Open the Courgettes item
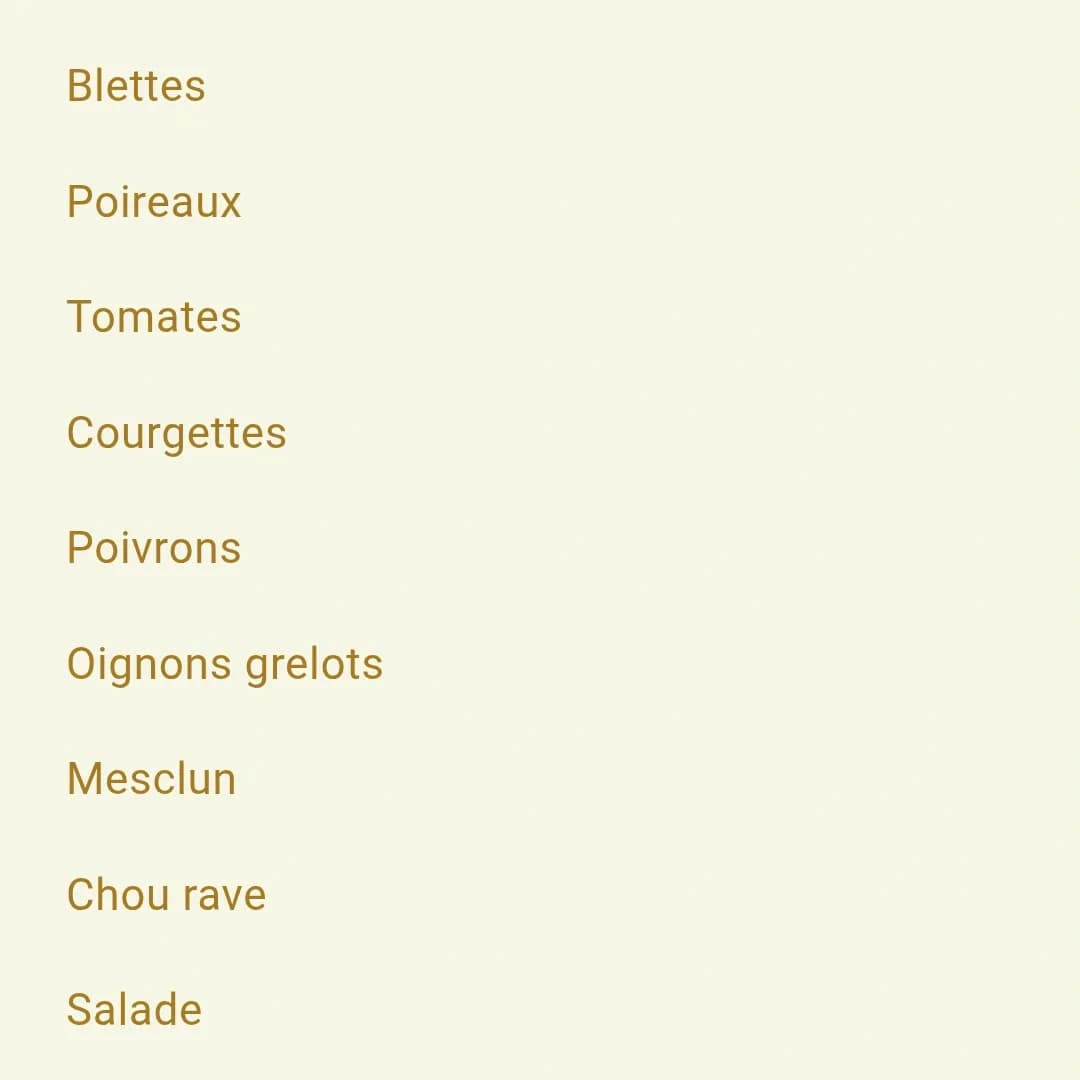This screenshot has width=1080, height=1080. (x=176, y=433)
